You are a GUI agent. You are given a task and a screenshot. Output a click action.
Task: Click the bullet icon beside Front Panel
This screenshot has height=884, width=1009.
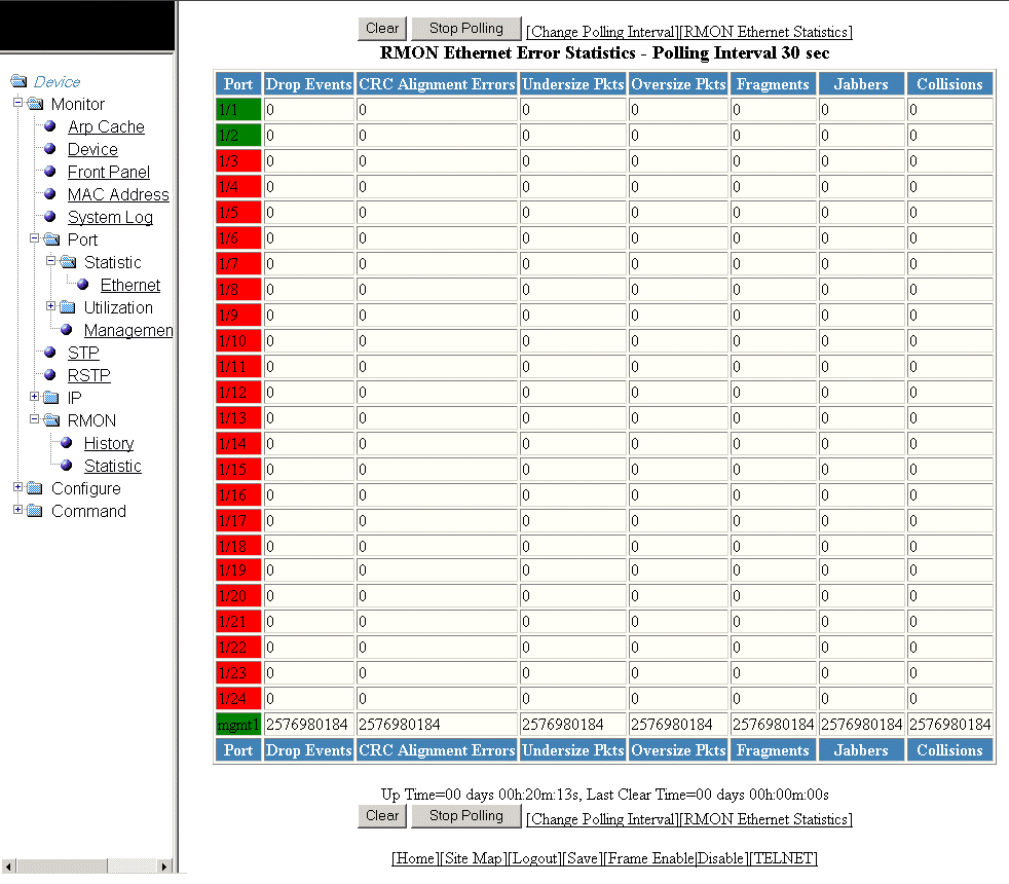point(50,171)
